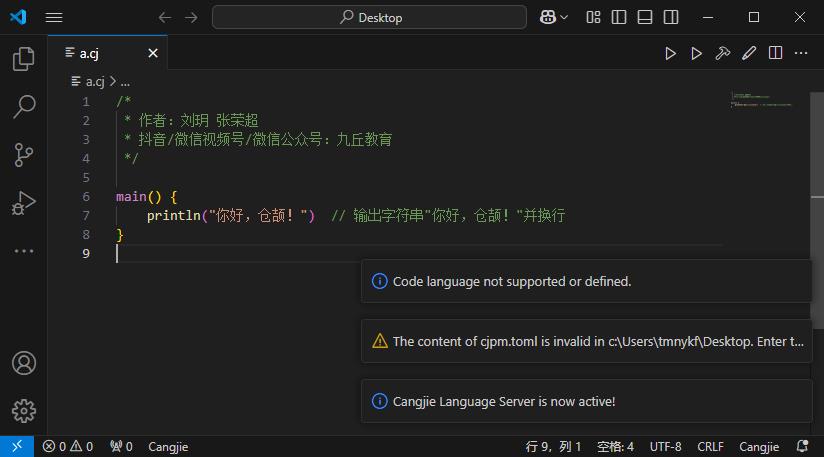Select the UTF-8 encoding indicator
The image size is (824, 457).
click(x=665, y=446)
